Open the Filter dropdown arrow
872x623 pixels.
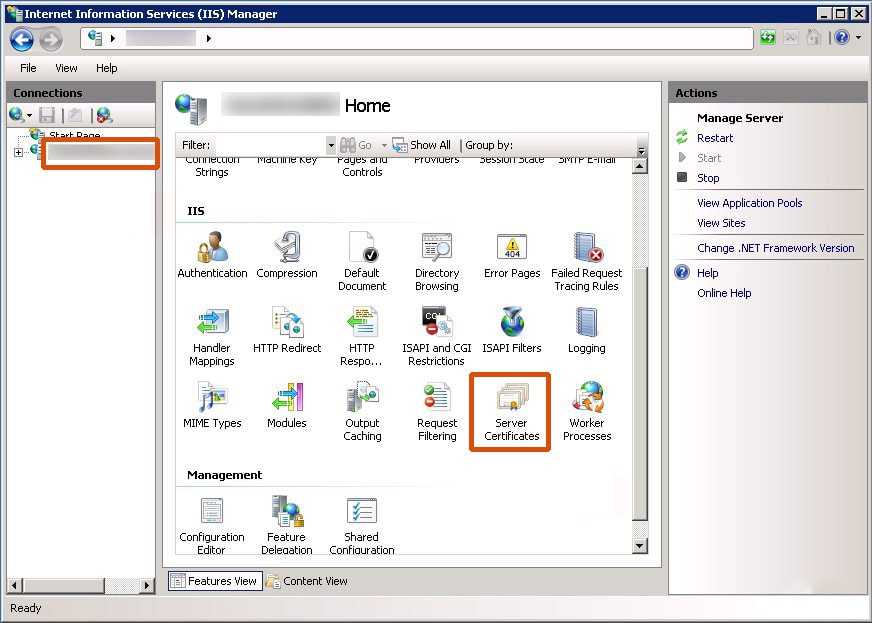pyautogui.click(x=331, y=145)
